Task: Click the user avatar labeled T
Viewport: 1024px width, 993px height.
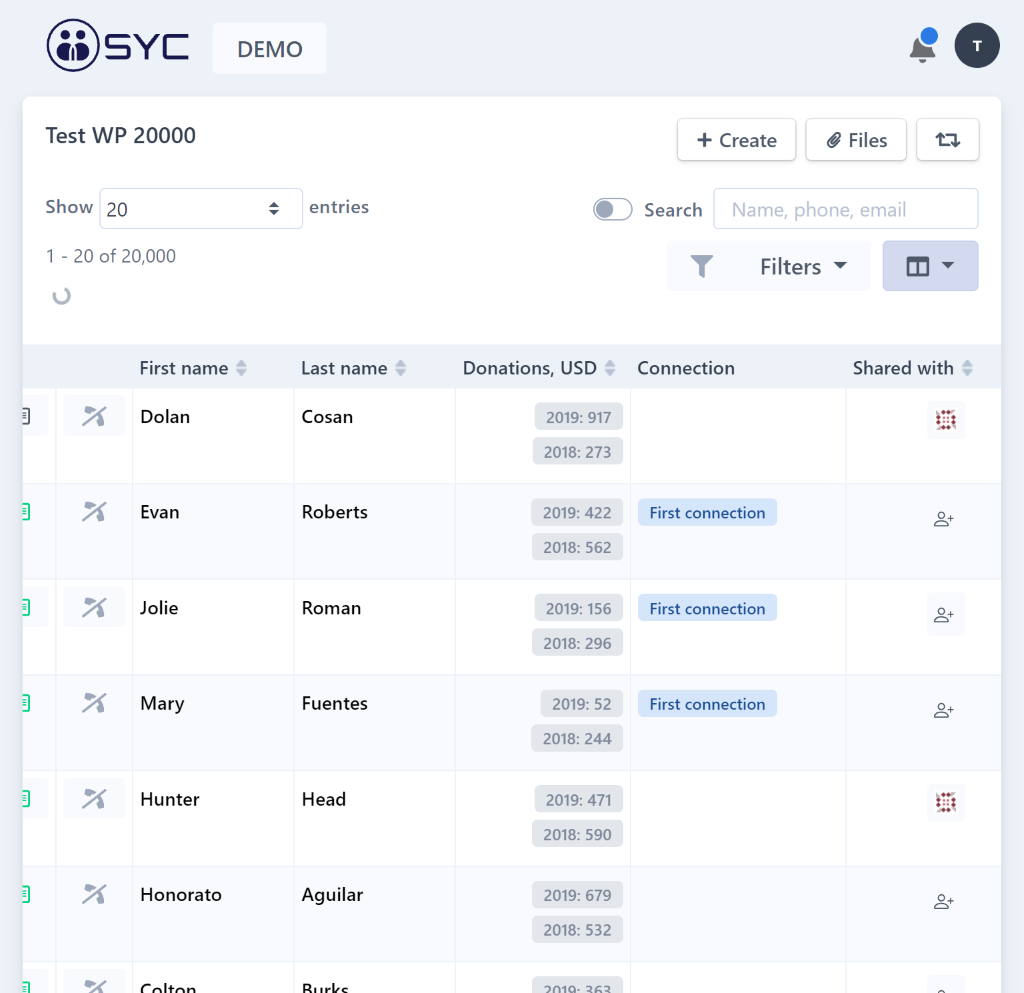Action: click(x=976, y=46)
